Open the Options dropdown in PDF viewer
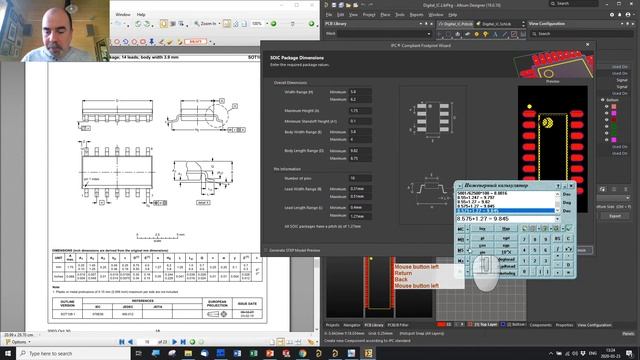The image size is (640, 360). 18,342
